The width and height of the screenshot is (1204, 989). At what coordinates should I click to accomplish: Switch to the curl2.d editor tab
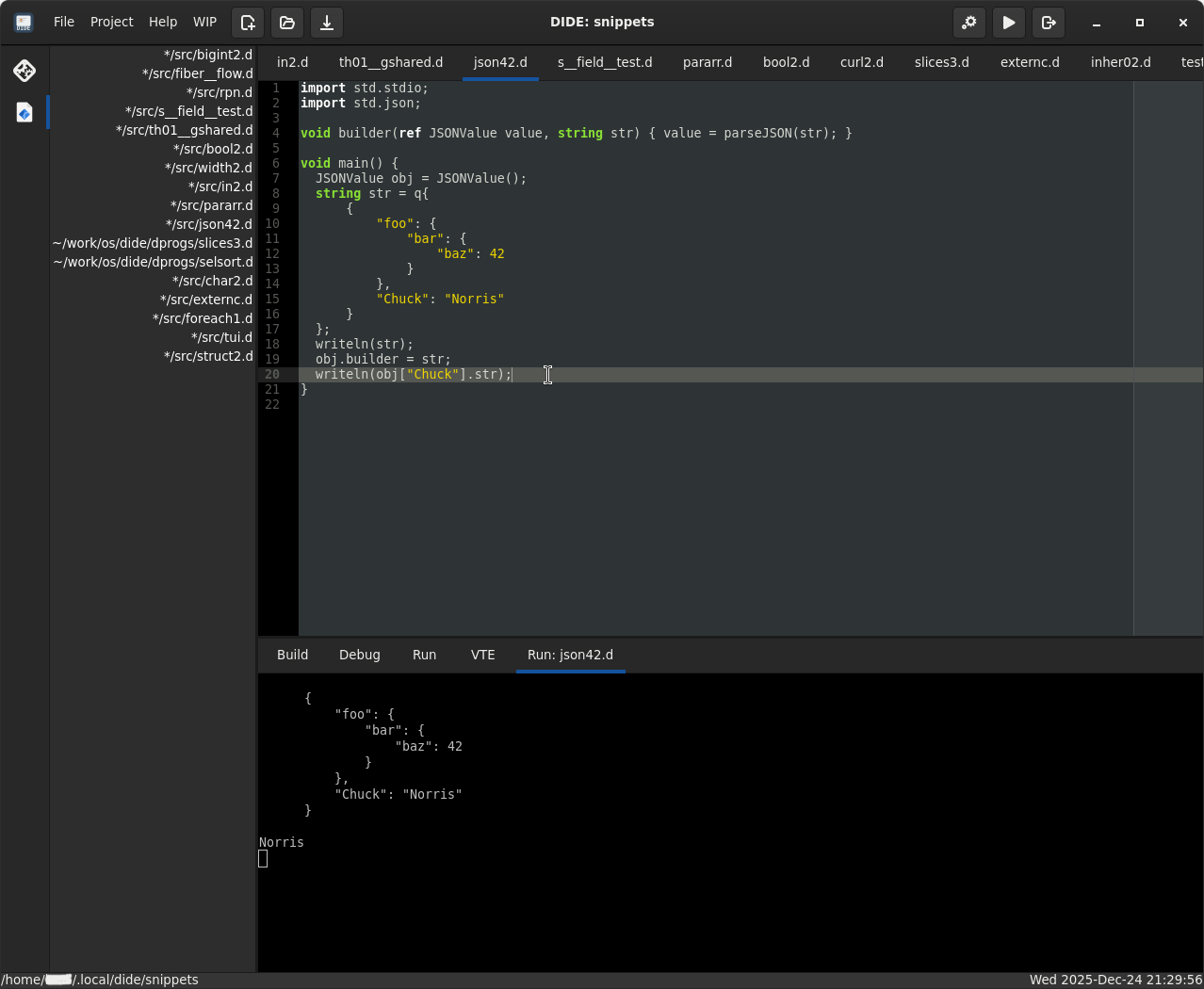861,62
